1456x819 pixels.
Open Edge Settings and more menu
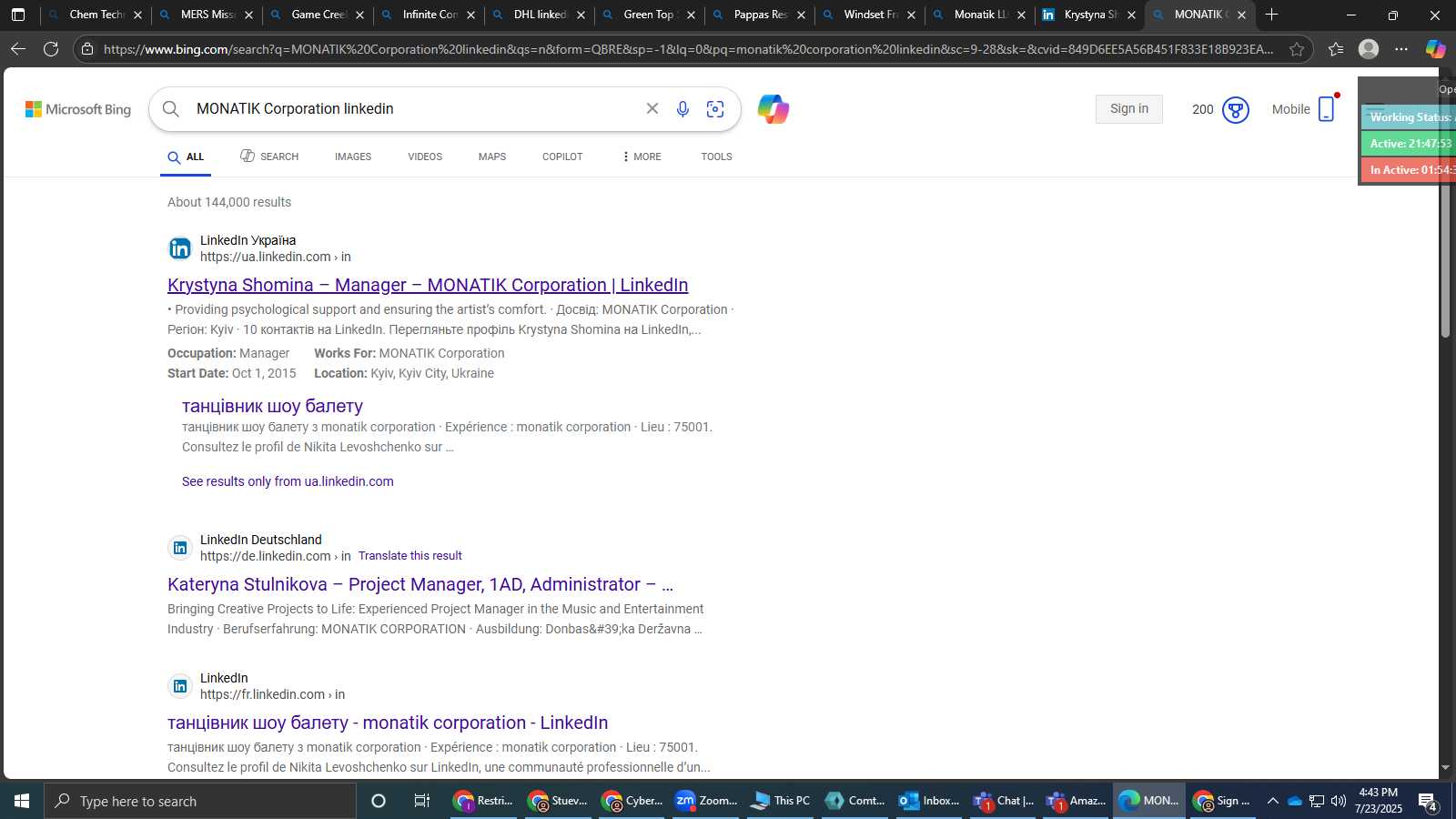click(x=1401, y=49)
